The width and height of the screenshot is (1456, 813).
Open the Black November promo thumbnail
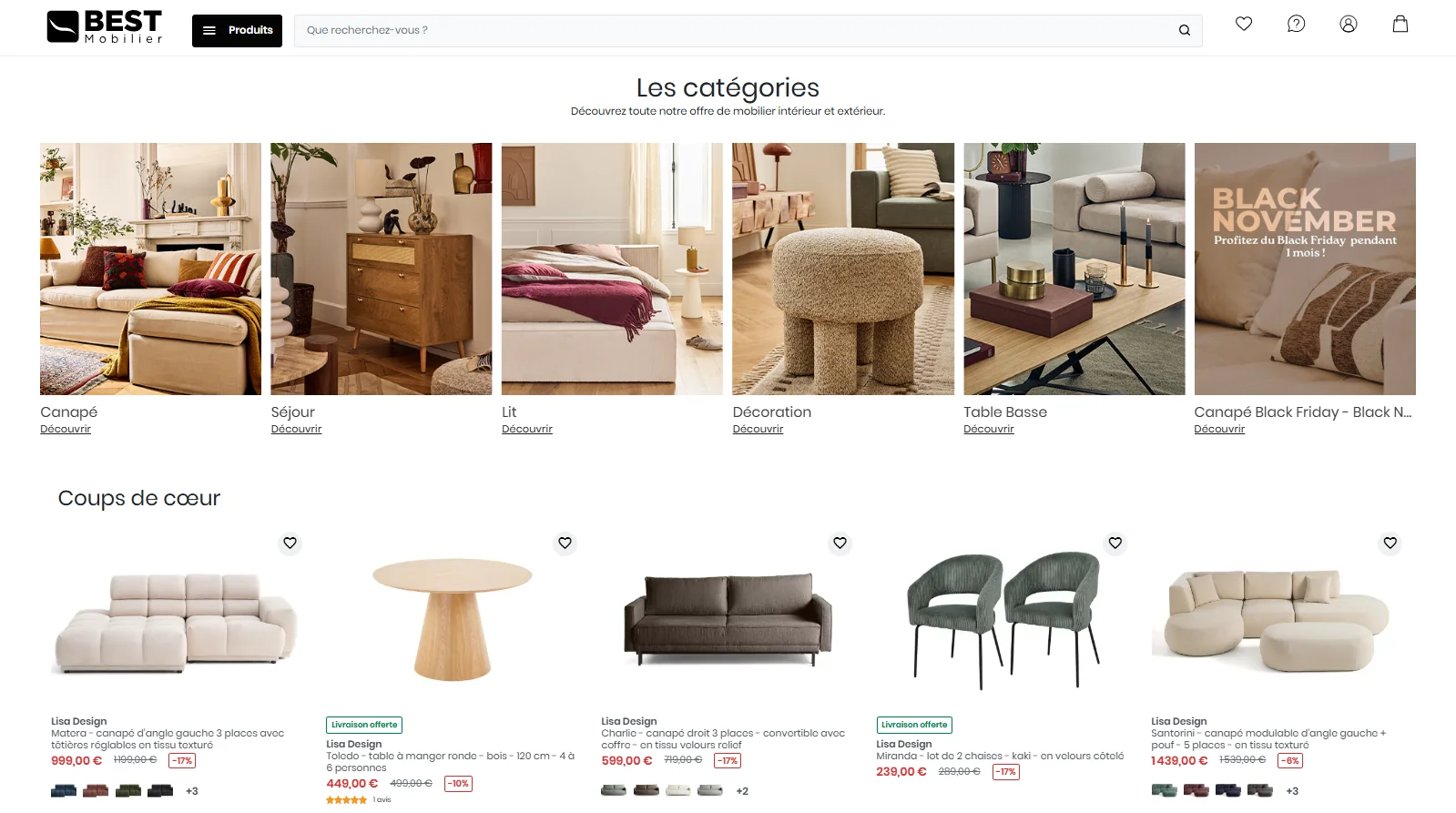tap(1305, 269)
